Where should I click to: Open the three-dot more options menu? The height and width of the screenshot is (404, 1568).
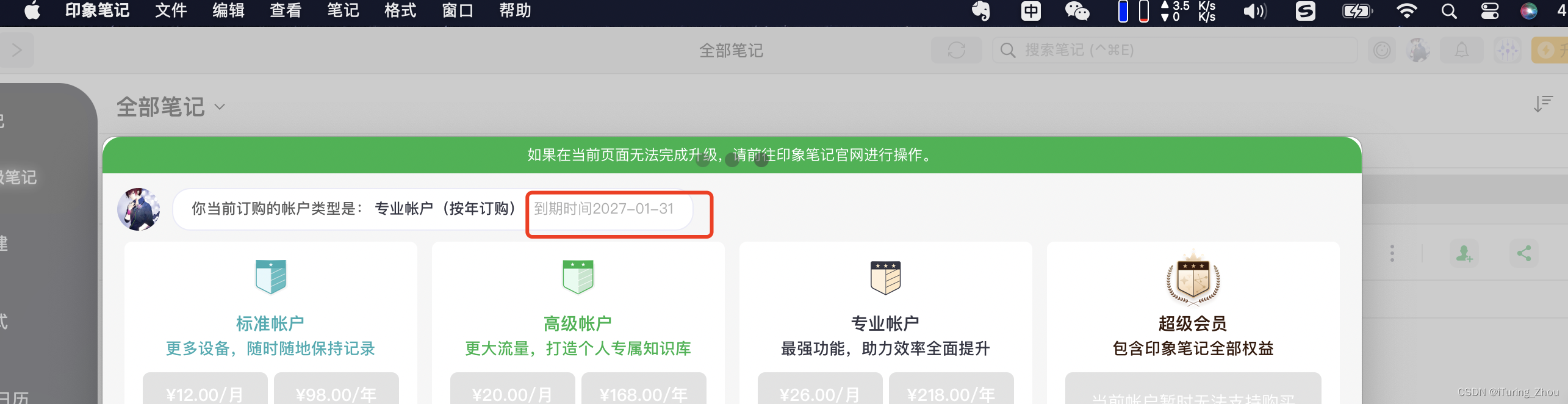click(x=1392, y=253)
